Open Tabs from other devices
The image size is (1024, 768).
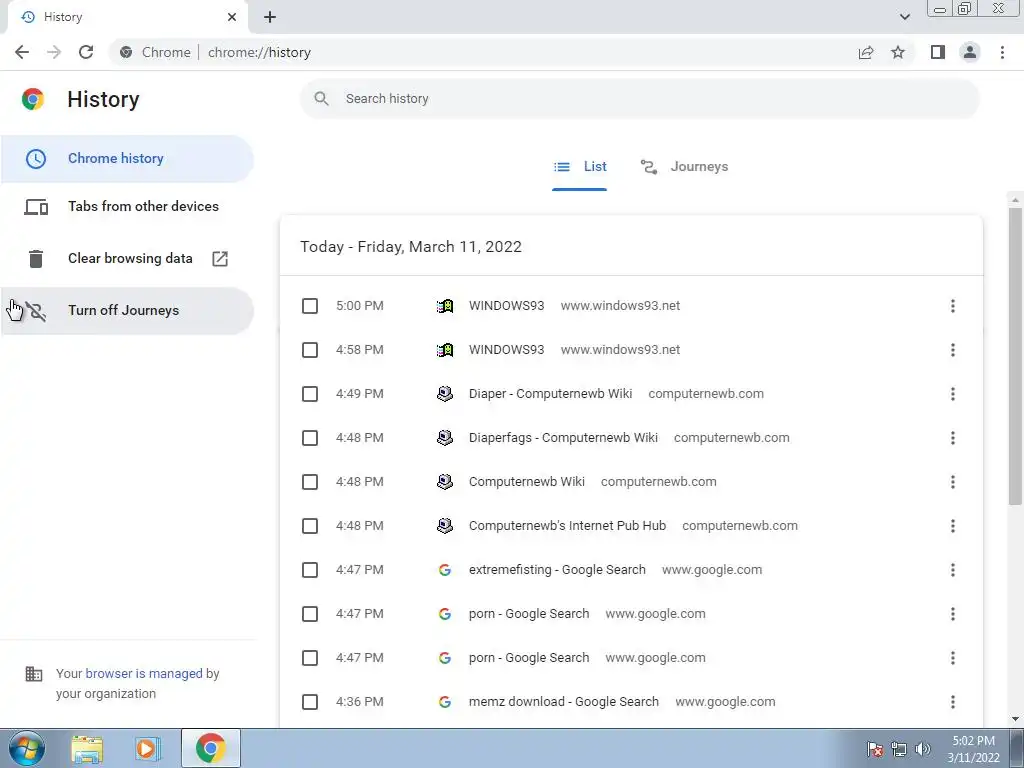tap(127, 206)
